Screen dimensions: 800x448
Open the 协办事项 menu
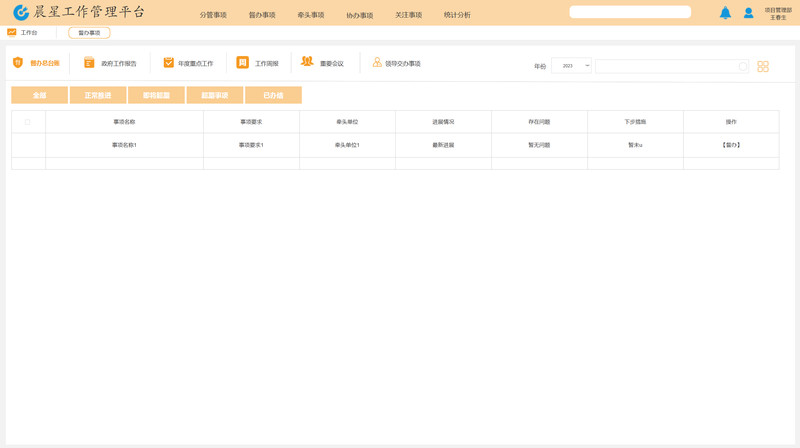pyautogui.click(x=360, y=15)
